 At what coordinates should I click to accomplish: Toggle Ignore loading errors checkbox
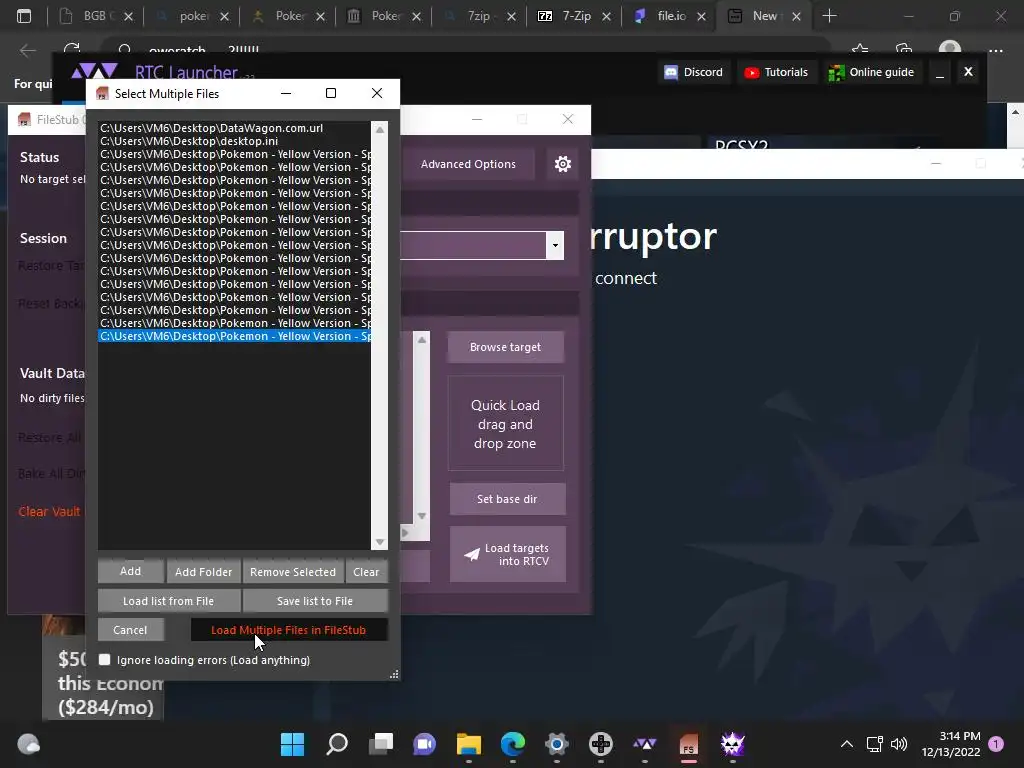pos(104,660)
